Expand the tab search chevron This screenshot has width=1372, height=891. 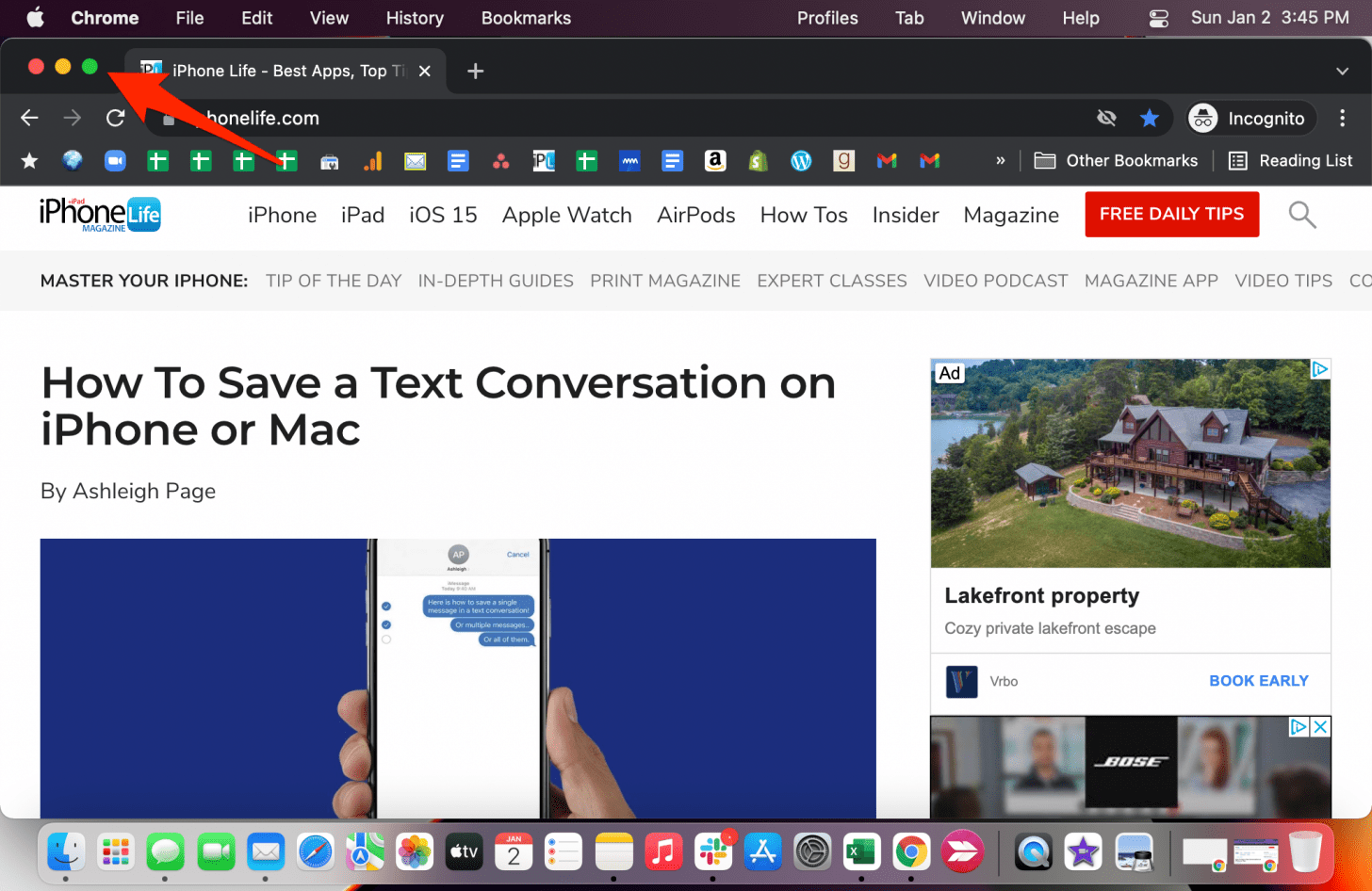coord(1342,72)
